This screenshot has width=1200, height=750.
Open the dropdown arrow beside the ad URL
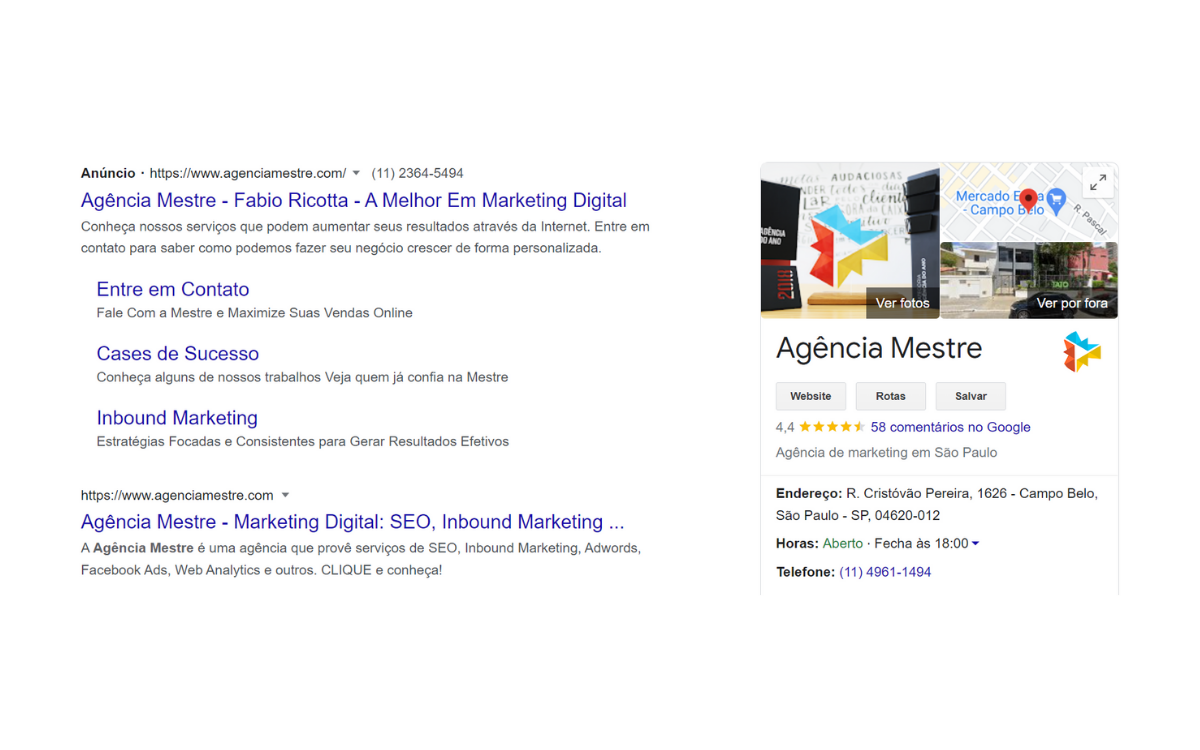356,174
